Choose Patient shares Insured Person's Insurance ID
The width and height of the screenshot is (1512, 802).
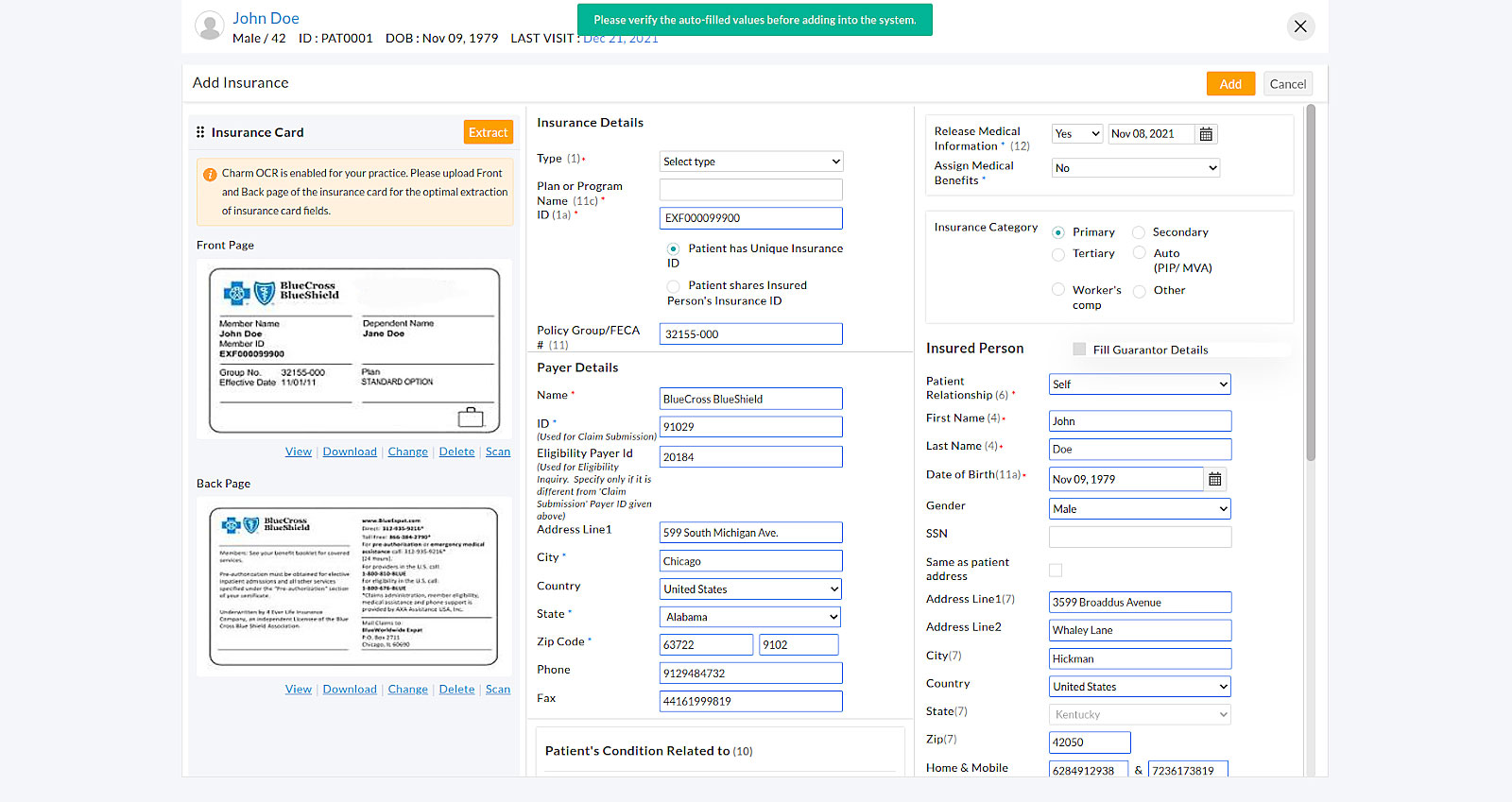pyautogui.click(x=673, y=286)
